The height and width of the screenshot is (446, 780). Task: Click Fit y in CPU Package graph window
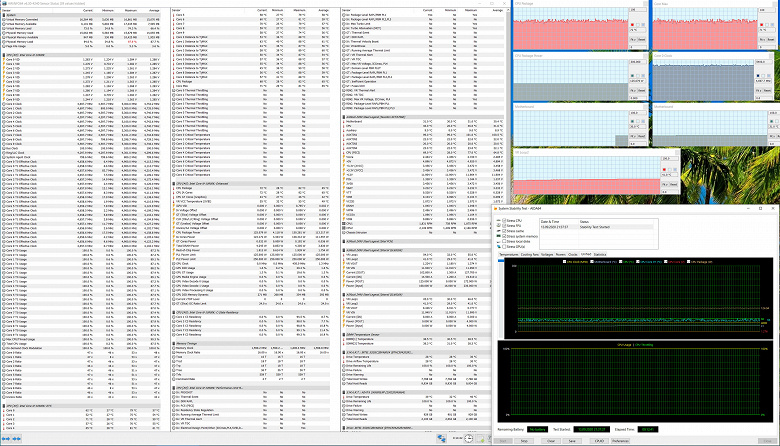pos(633,40)
